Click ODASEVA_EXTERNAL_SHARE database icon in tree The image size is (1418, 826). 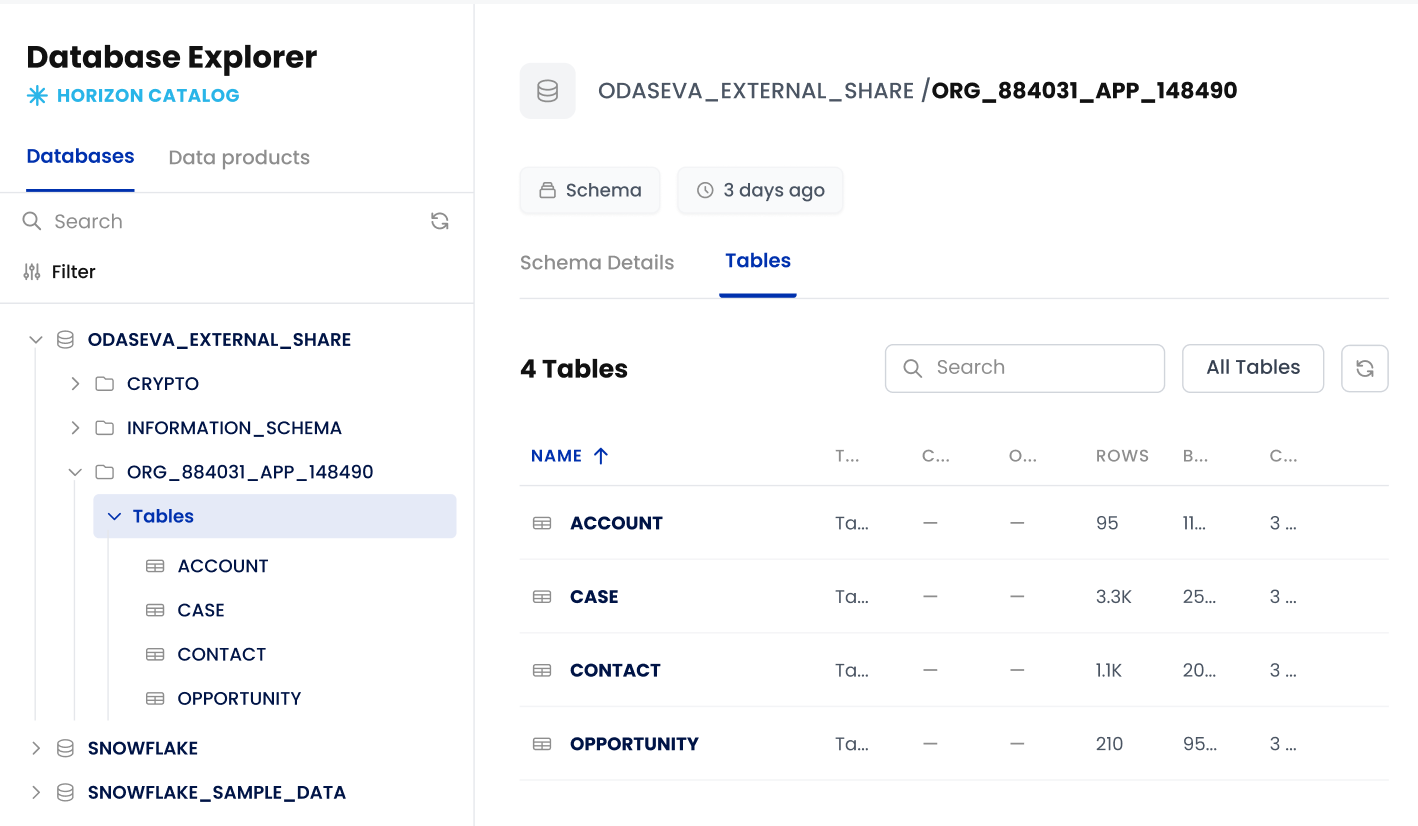coord(65,340)
